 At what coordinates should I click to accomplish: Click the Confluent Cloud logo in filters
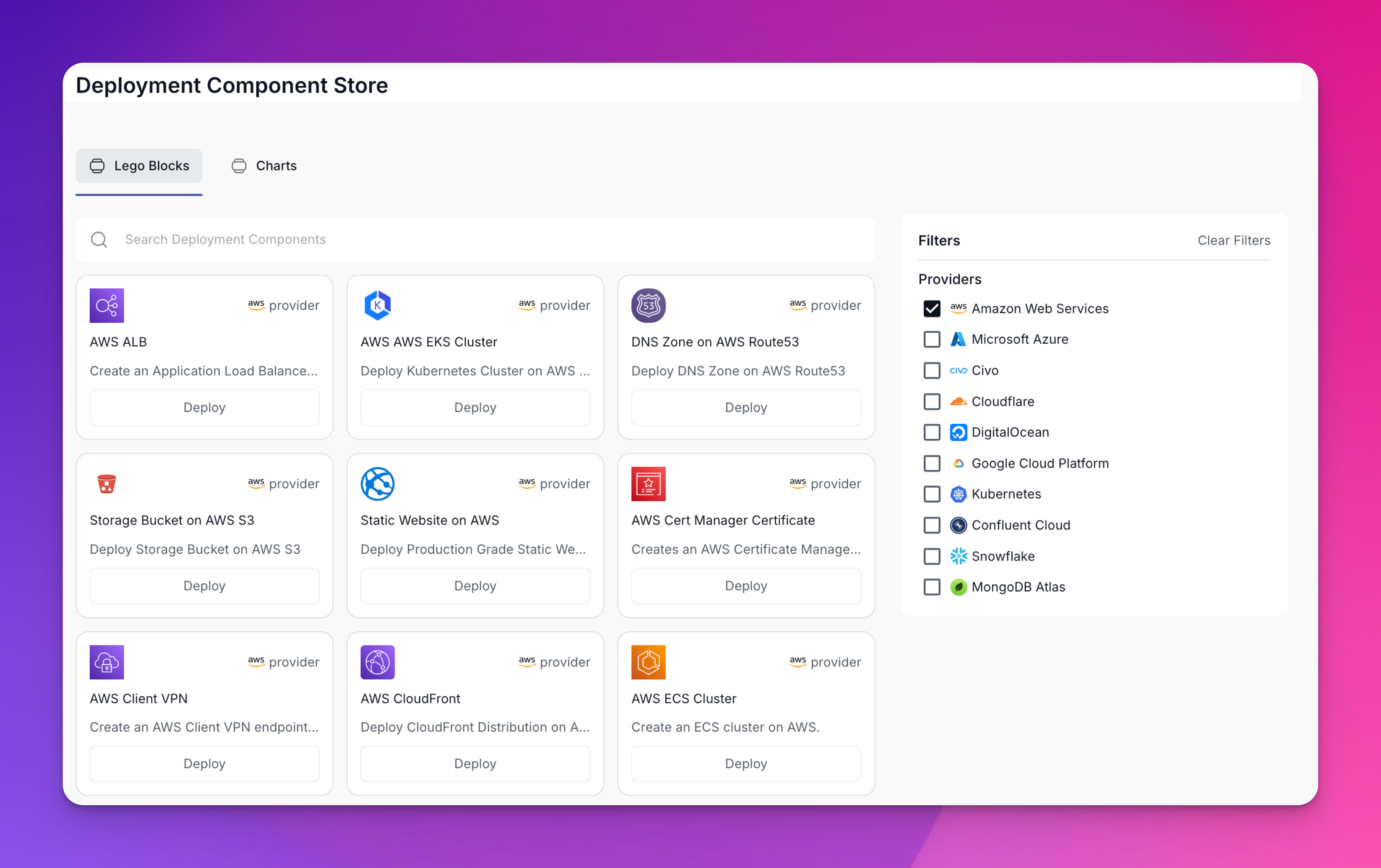(x=958, y=525)
